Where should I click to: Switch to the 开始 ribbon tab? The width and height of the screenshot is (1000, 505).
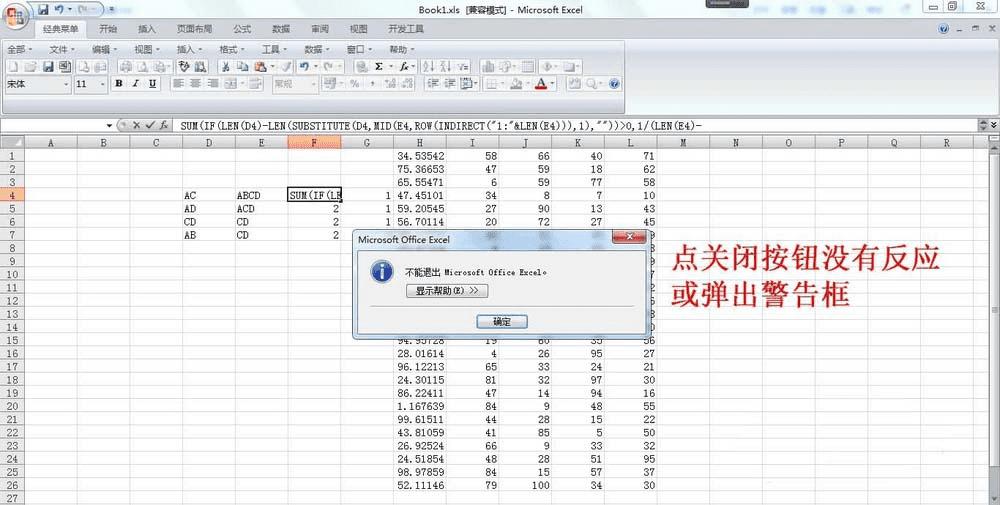[x=108, y=29]
